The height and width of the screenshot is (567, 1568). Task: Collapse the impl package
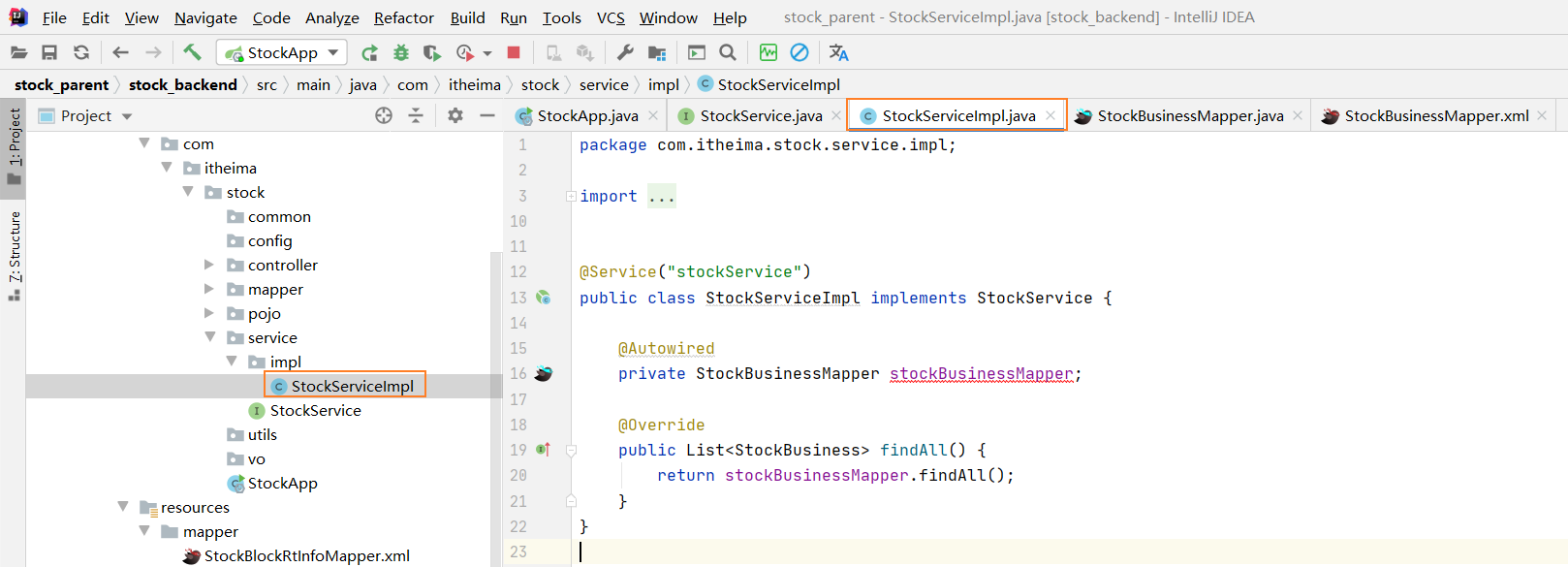pos(232,362)
